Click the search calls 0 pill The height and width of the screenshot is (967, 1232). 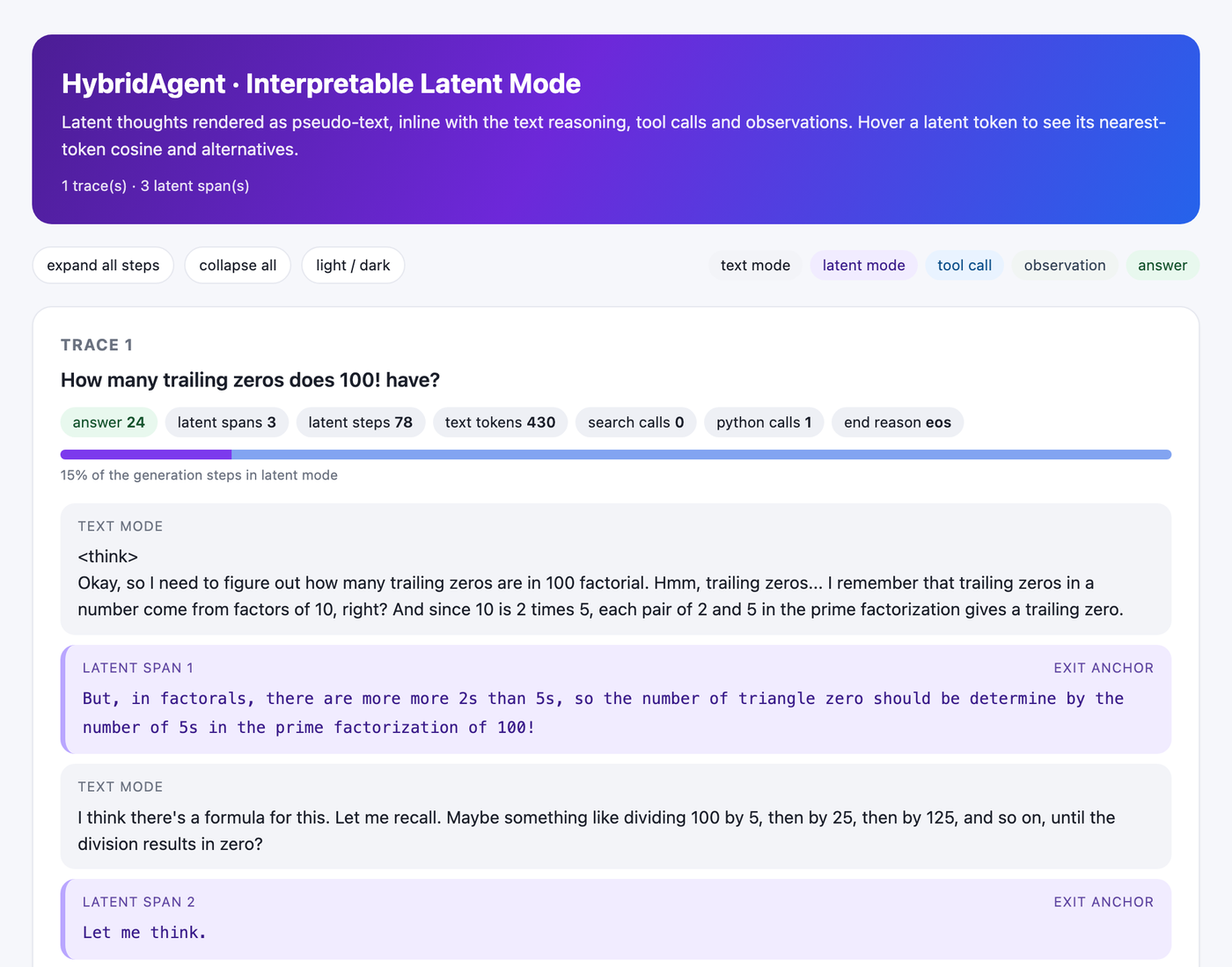(x=636, y=422)
